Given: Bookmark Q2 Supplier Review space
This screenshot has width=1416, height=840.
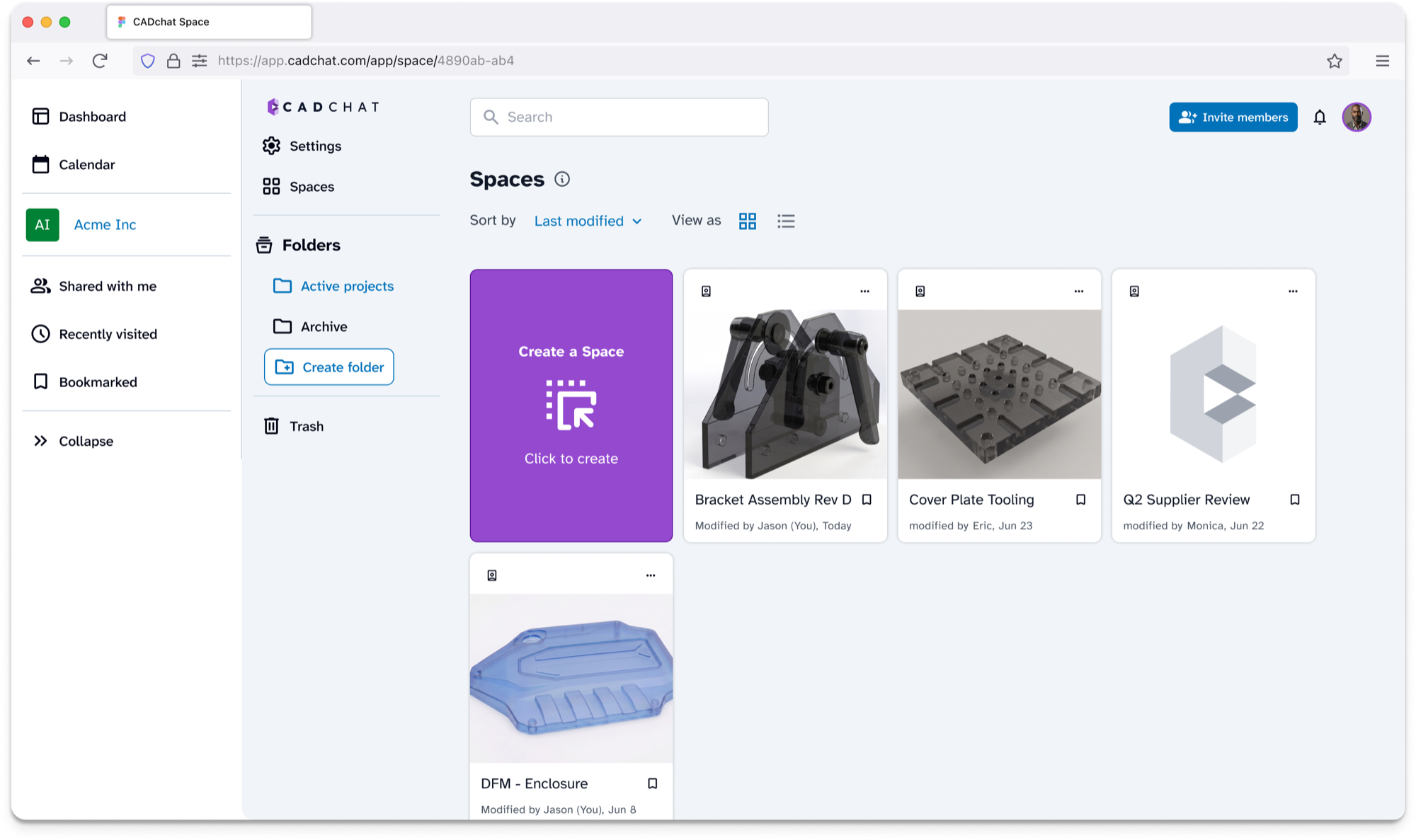Looking at the screenshot, I should 1295,500.
